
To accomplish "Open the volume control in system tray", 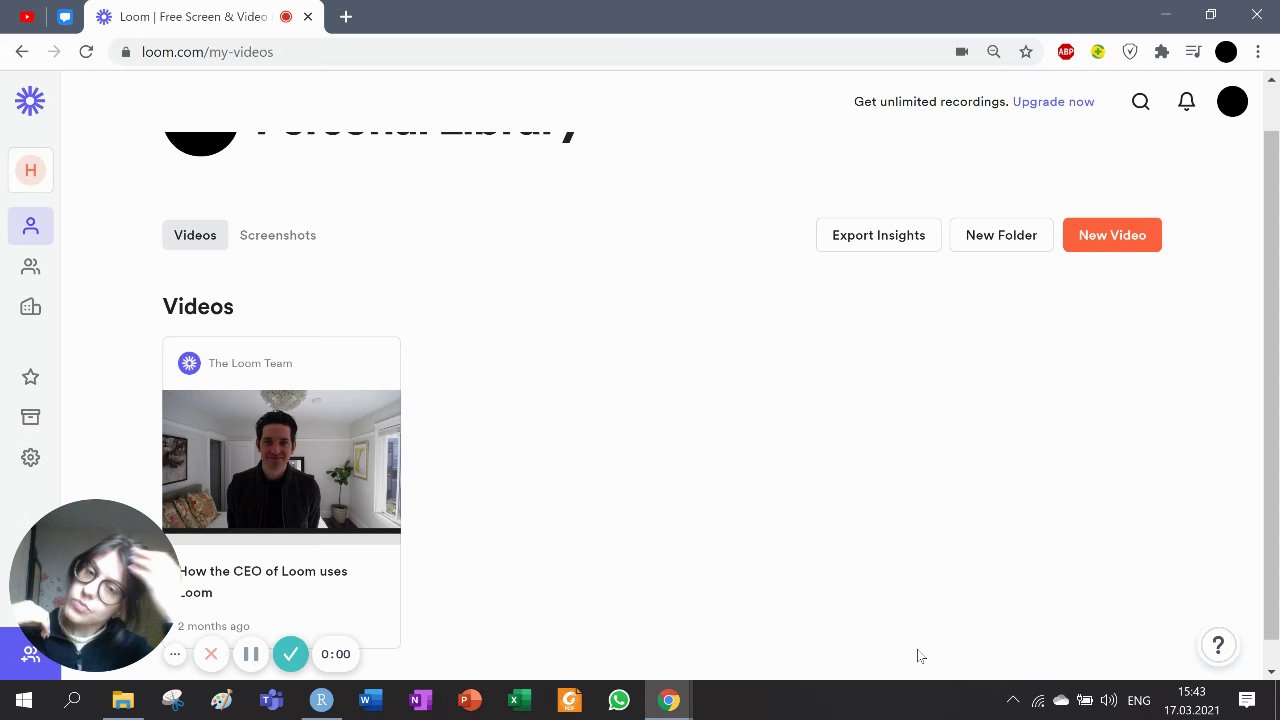I will (x=1108, y=701).
